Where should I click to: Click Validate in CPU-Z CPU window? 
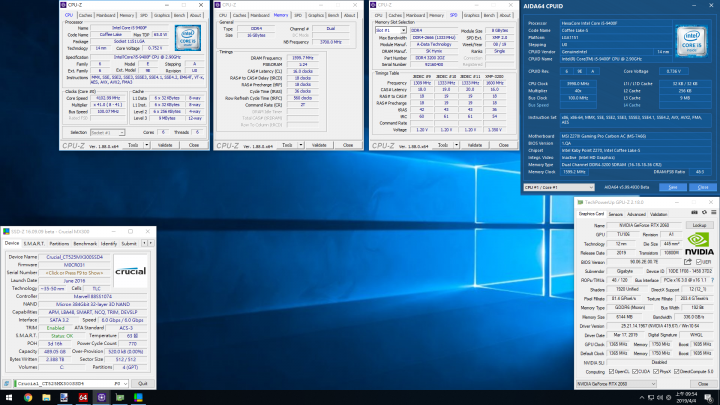tap(165, 145)
